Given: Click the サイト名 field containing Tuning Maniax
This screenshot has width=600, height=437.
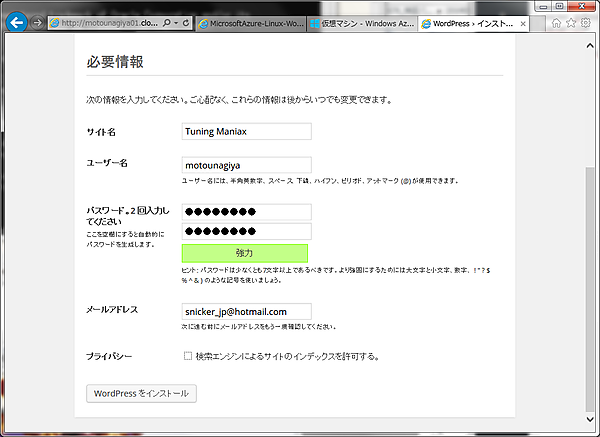Looking at the screenshot, I should [x=246, y=131].
